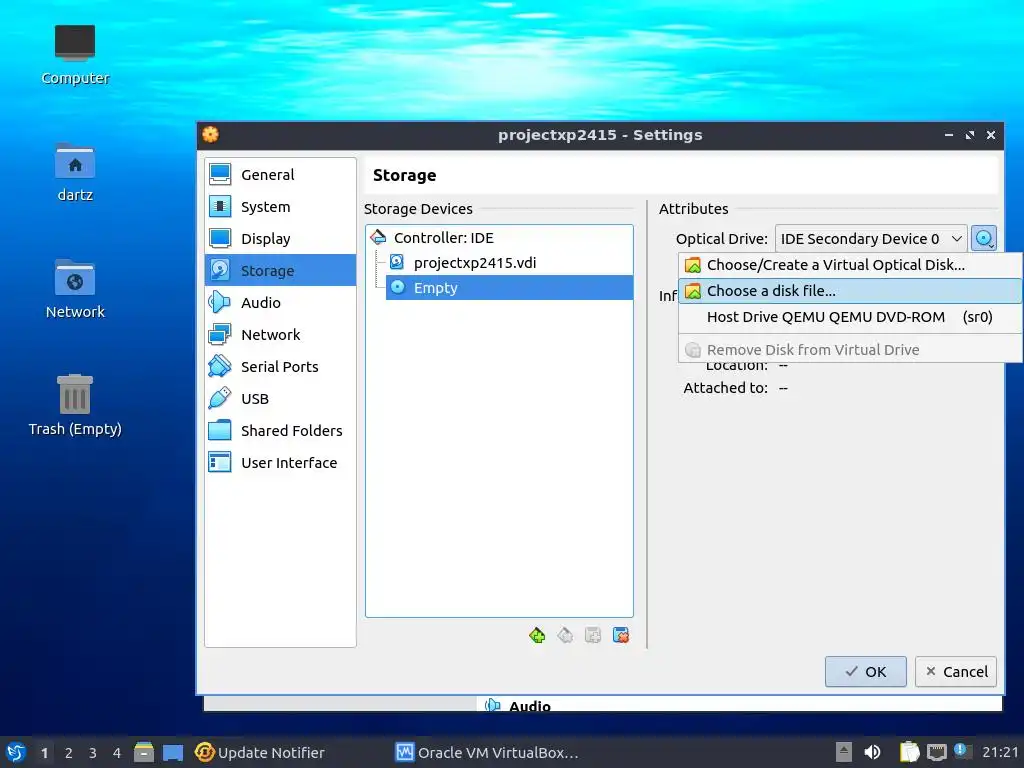Select Host Drive QEMU DVD-ROM (sr0)
1024x768 pixels.
(850, 317)
